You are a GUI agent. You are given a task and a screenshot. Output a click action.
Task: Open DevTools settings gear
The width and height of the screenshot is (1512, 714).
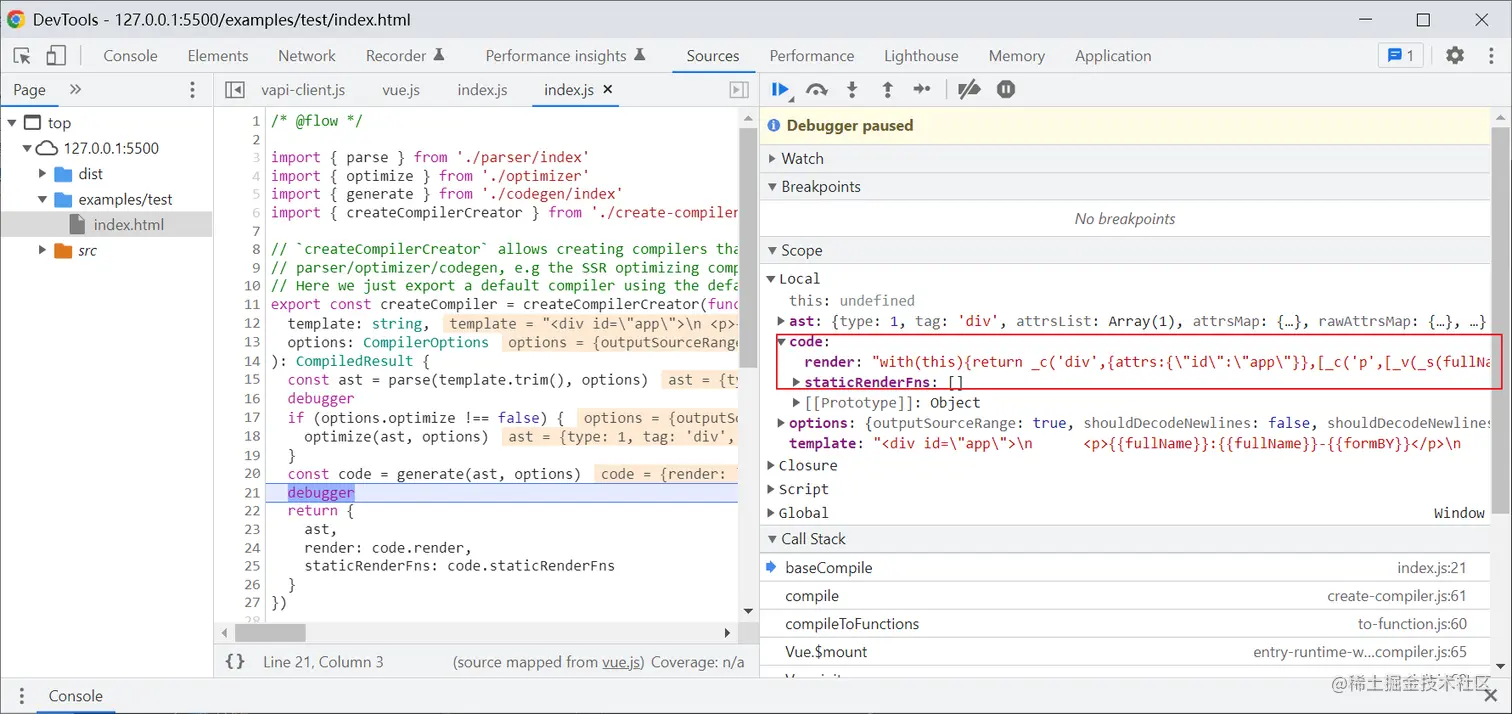point(1455,56)
